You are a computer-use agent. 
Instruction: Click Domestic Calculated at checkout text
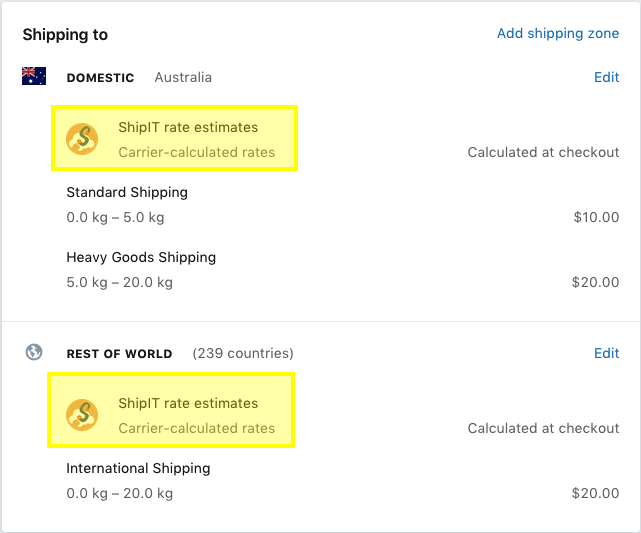(x=543, y=152)
